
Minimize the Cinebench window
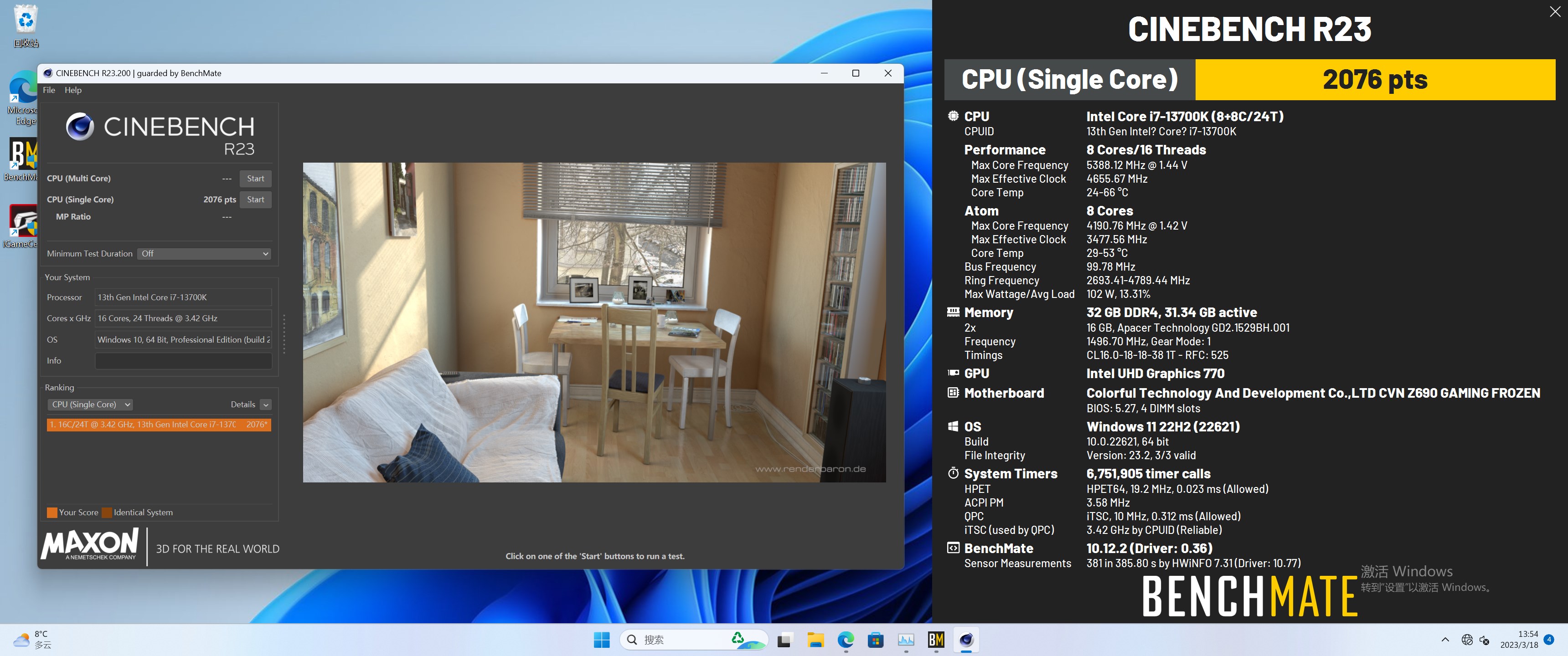click(824, 73)
